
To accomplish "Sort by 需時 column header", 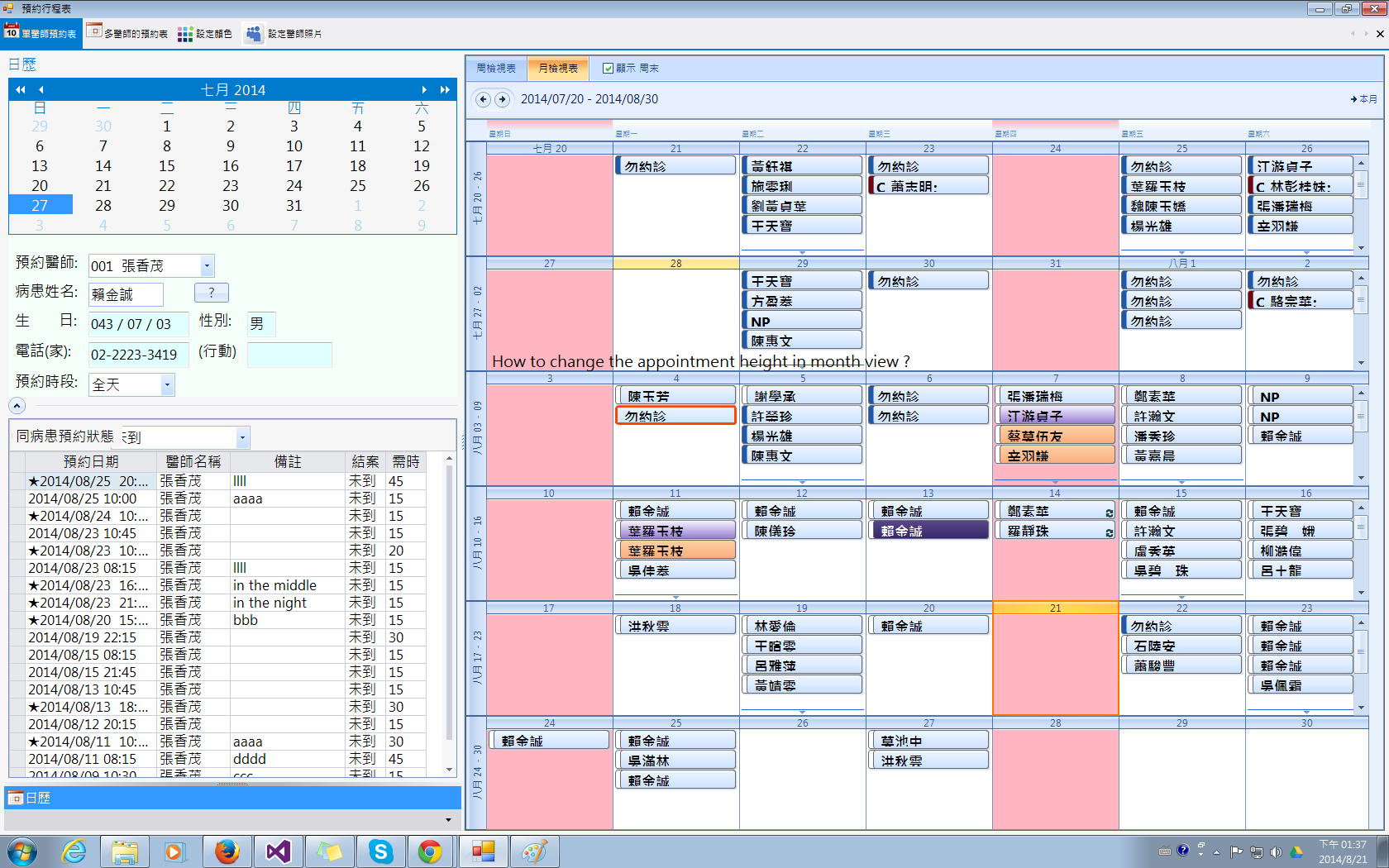I will pyautogui.click(x=405, y=461).
